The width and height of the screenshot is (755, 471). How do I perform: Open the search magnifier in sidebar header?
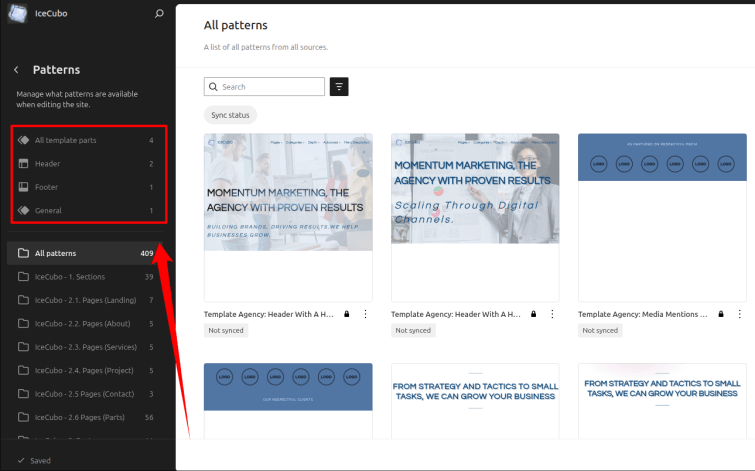(x=159, y=13)
